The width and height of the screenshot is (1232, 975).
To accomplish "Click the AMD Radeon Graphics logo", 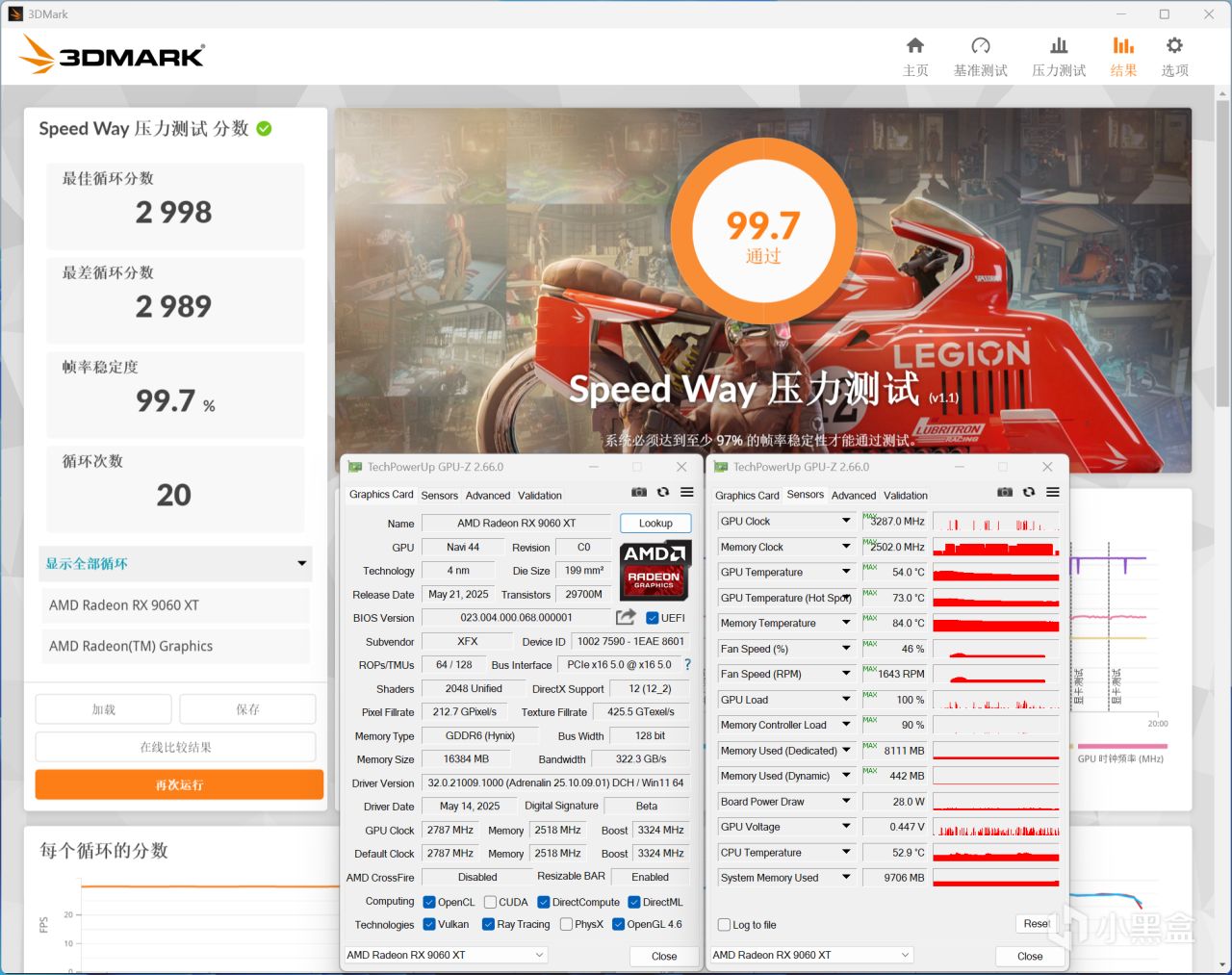I will pos(654,570).
